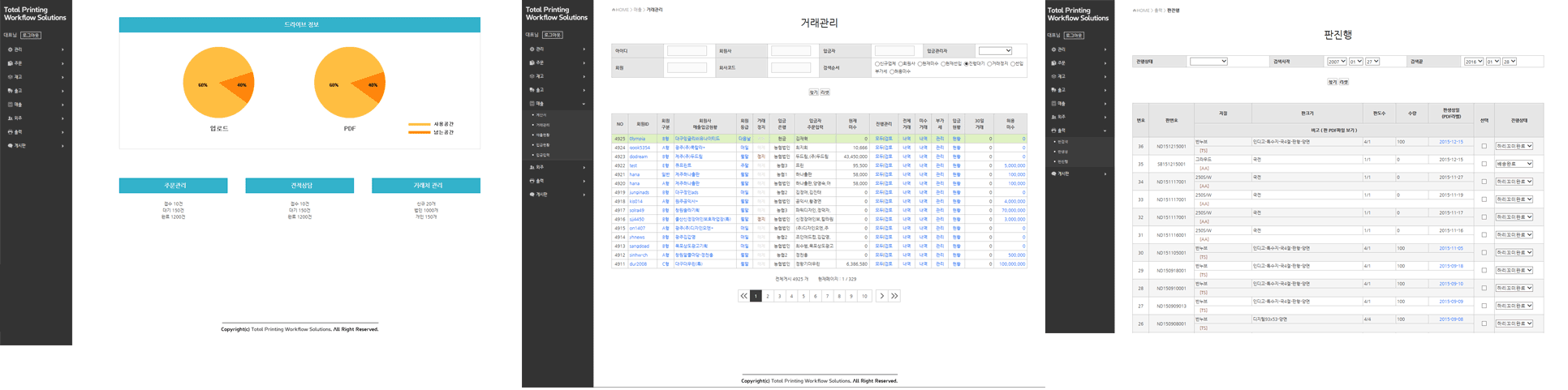
Task: Select 거래정지 radio in 검색순서 row
Action: click(989, 64)
